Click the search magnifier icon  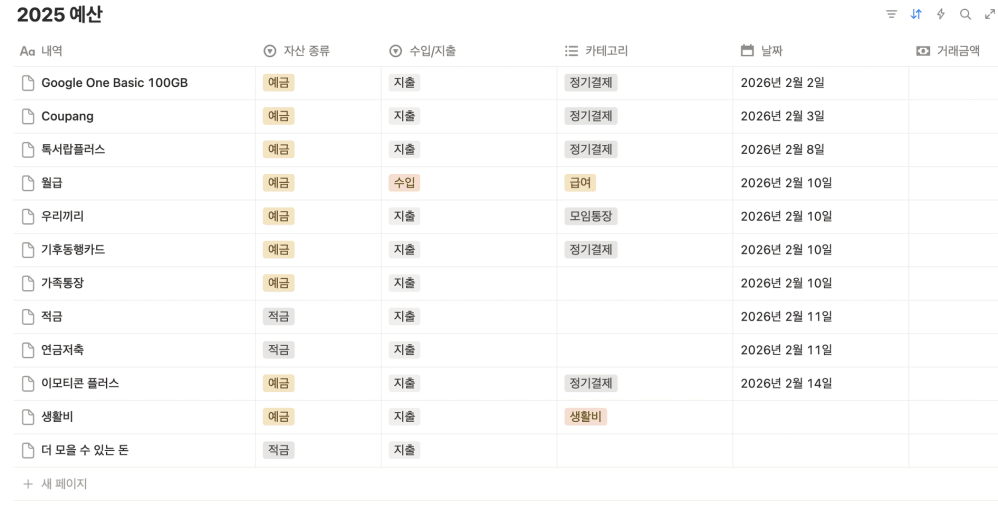tap(966, 15)
